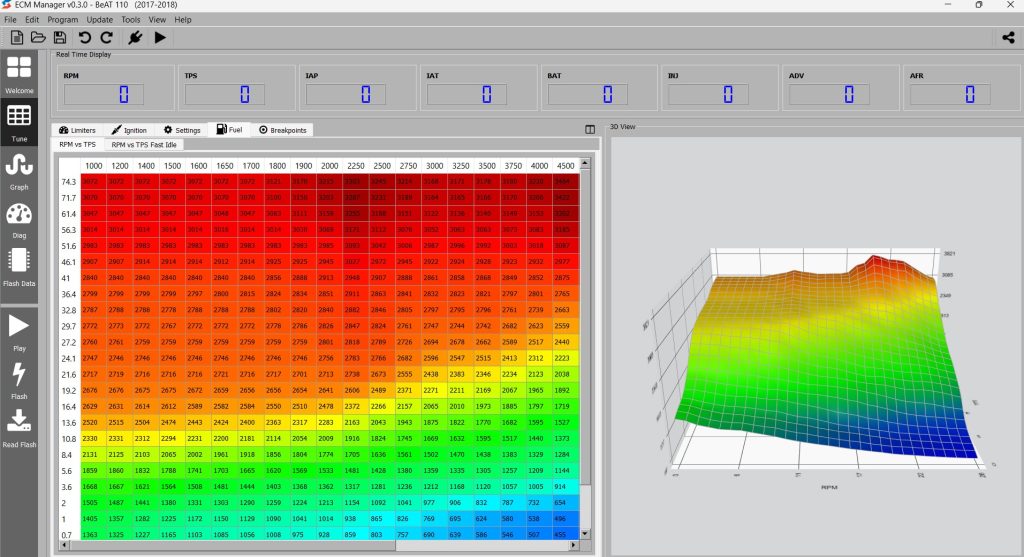Viewport: 1024px width, 557px height.
Task: Save using the floppy disk icon
Action: coord(59,38)
